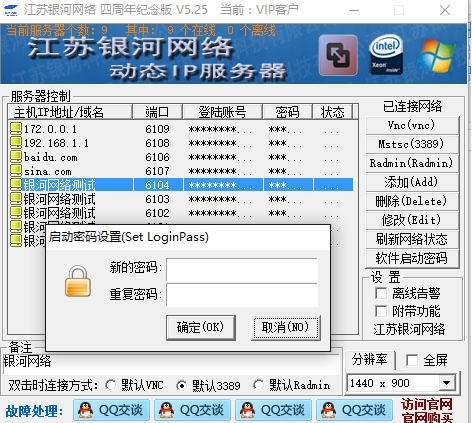Screen dimensions: 472x423
Task: Close the window with the X button
Action: pyautogui.click(x=445, y=10)
